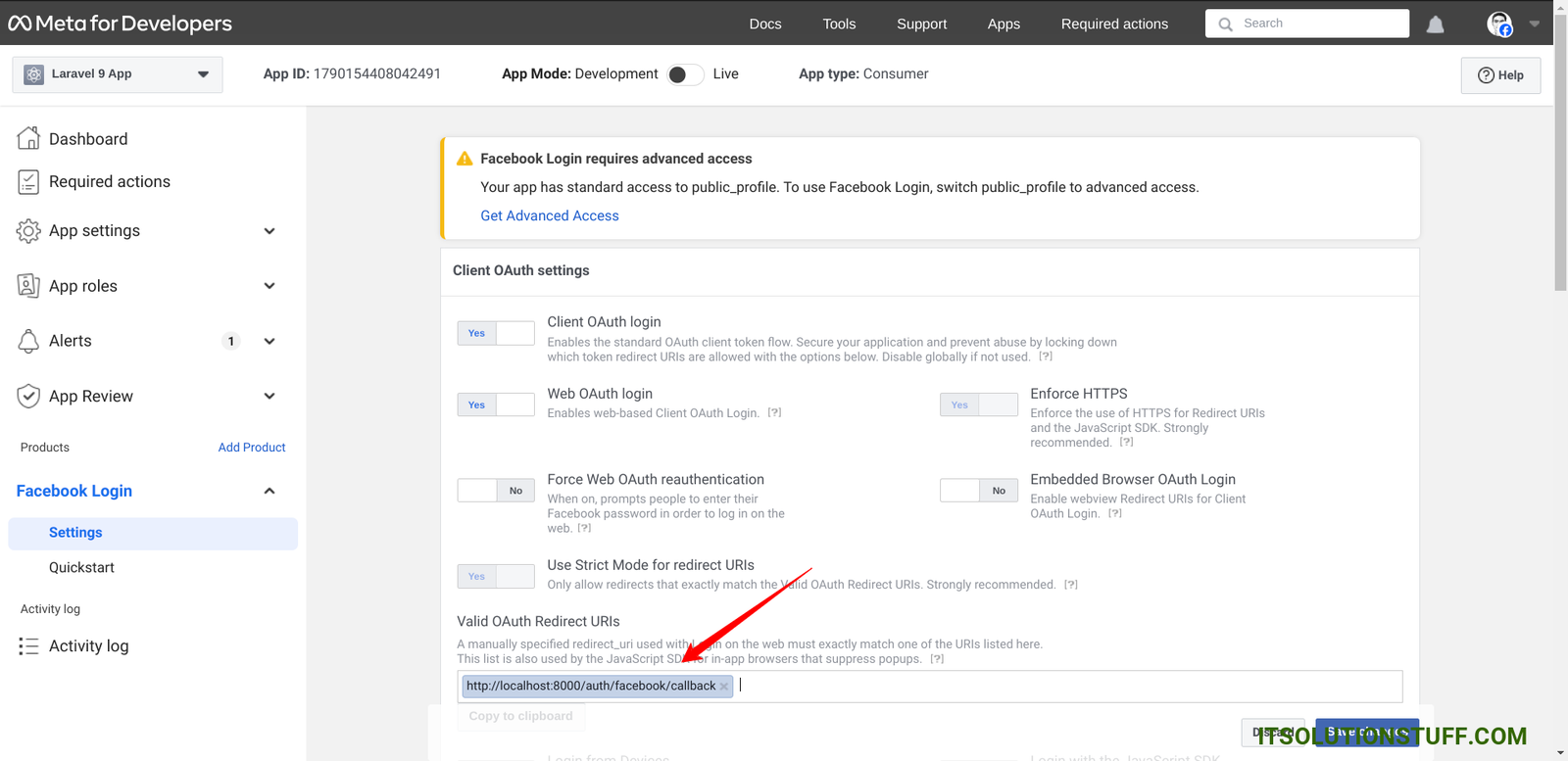This screenshot has width=1568, height=761.
Task: Click the Dashboard home icon
Action: click(x=28, y=138)
